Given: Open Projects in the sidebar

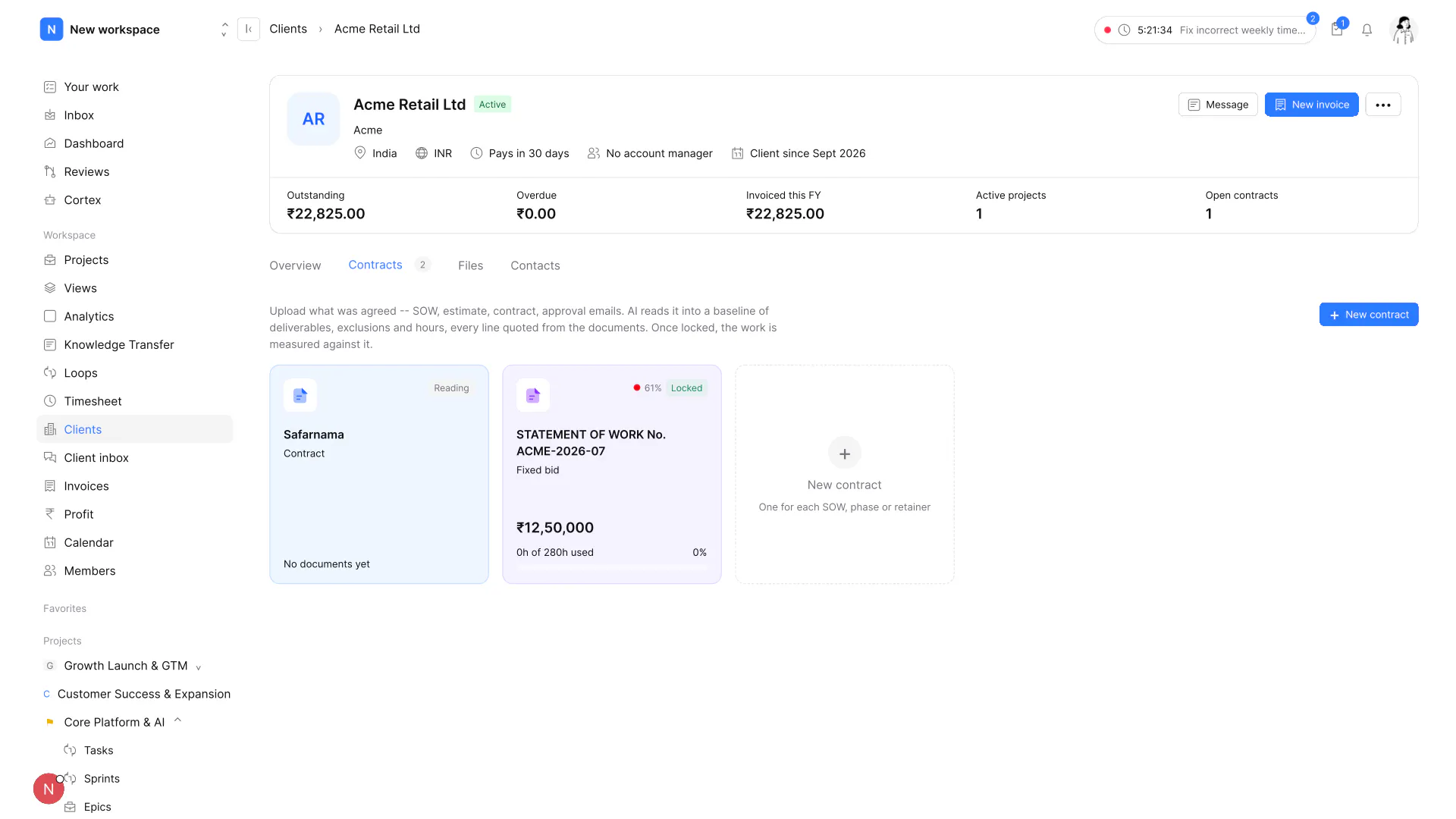Looking at the screenshot, I should pyautogui.click(x=135, y=260).
